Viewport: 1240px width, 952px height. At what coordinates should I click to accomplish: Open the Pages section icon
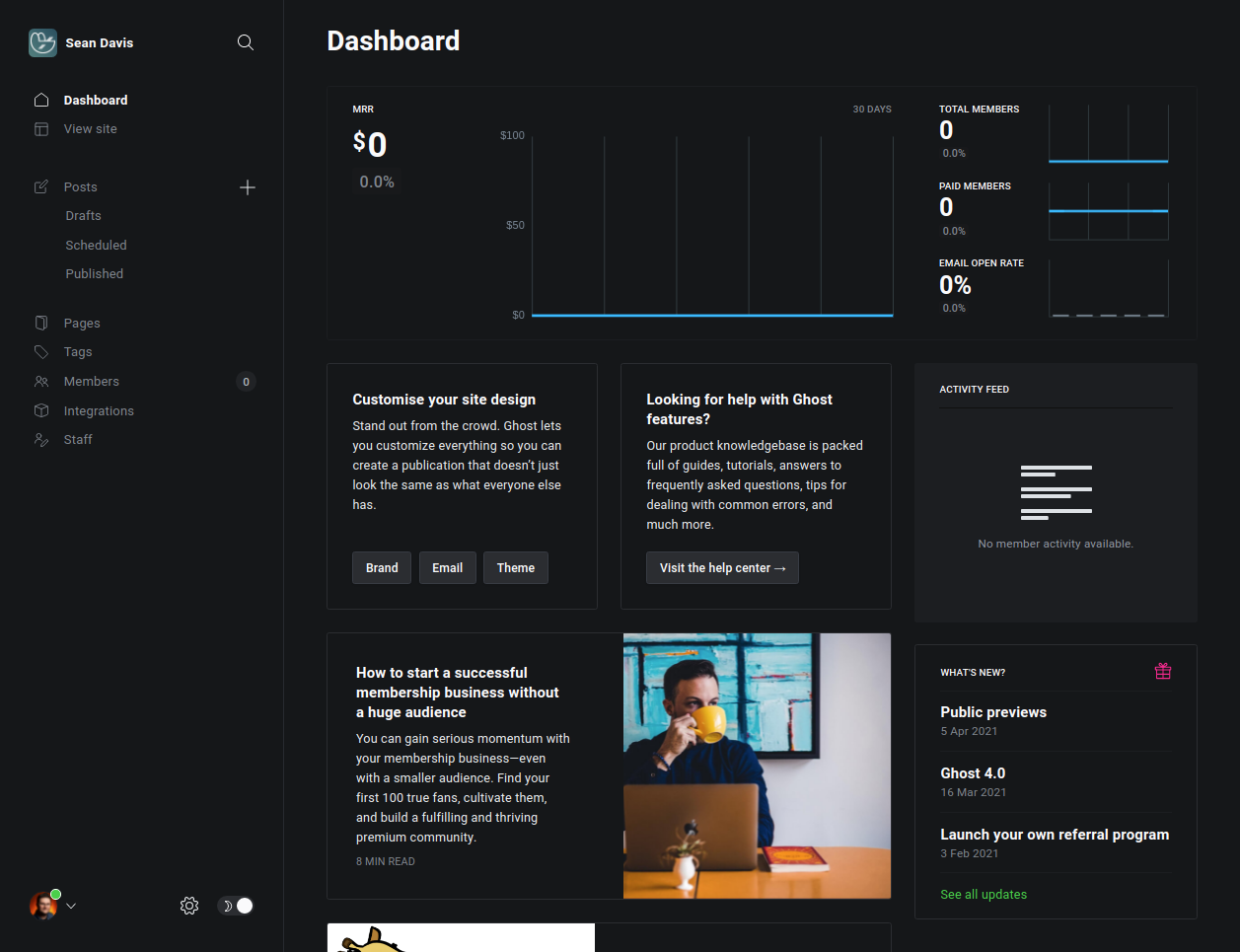tap(40, 323)
